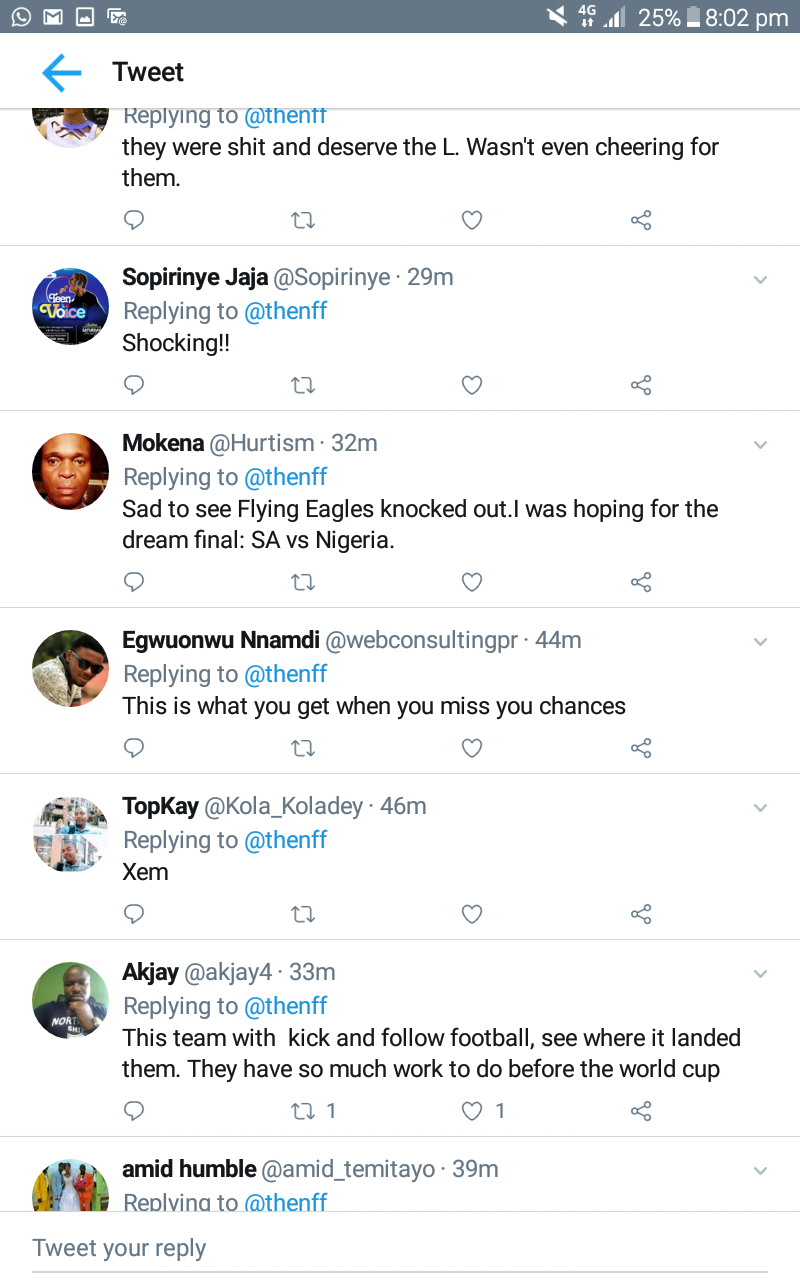Tap @thenff mention in TopKay's reply

(x=286, y=840)
